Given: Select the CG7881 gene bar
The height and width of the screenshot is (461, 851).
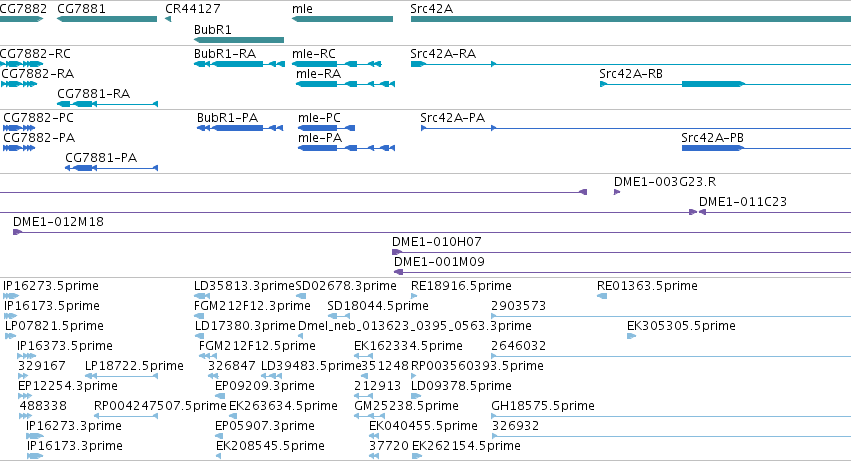Looking at the screenshot, I should tap(107, 19).
